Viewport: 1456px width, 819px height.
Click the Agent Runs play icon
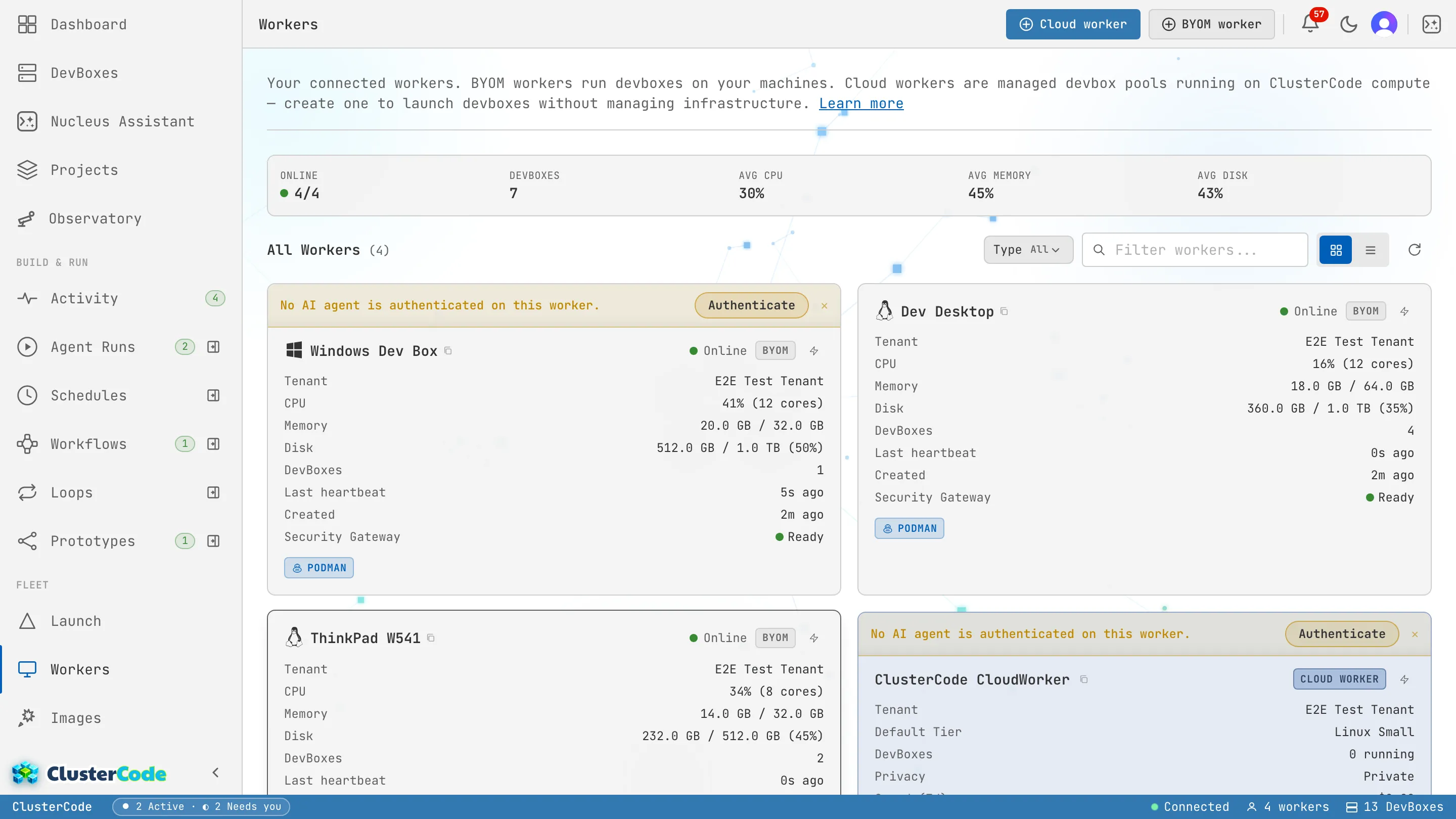coord(27,347)
